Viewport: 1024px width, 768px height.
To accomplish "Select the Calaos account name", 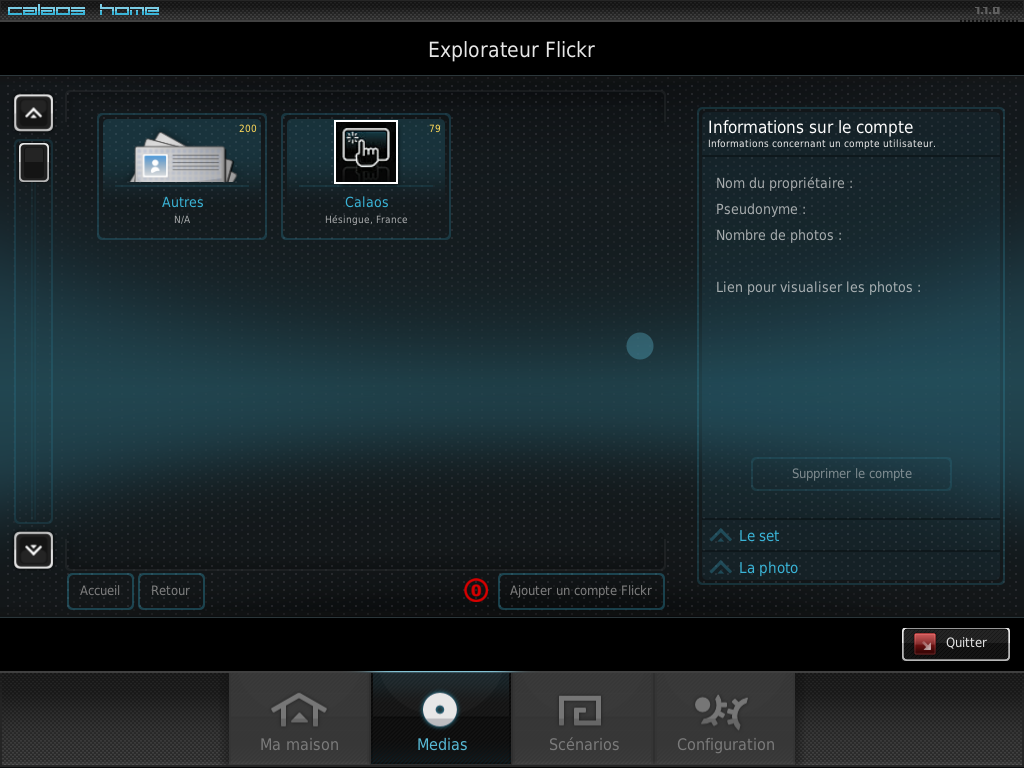I will pos(366,202).
